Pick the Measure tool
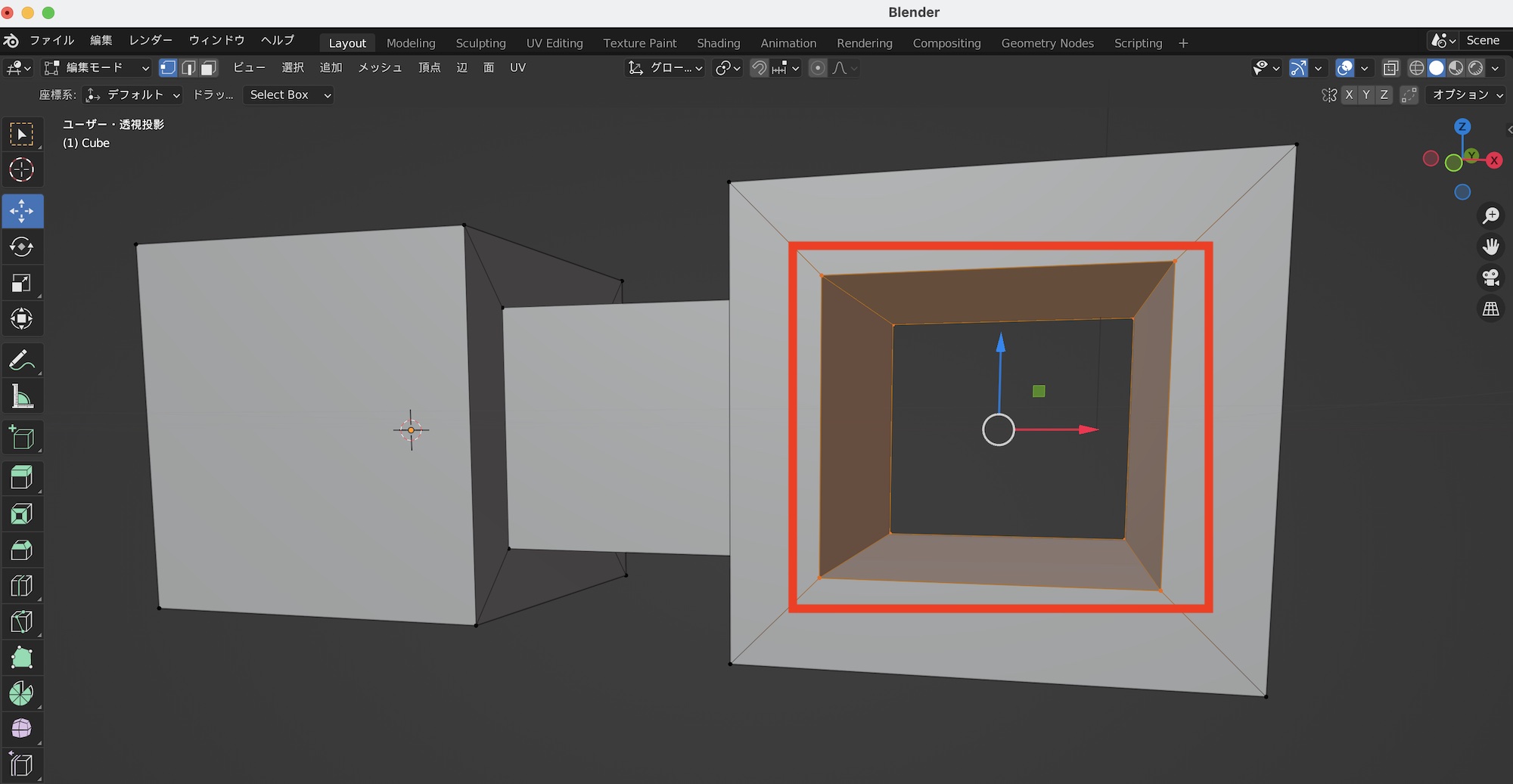 21,397
